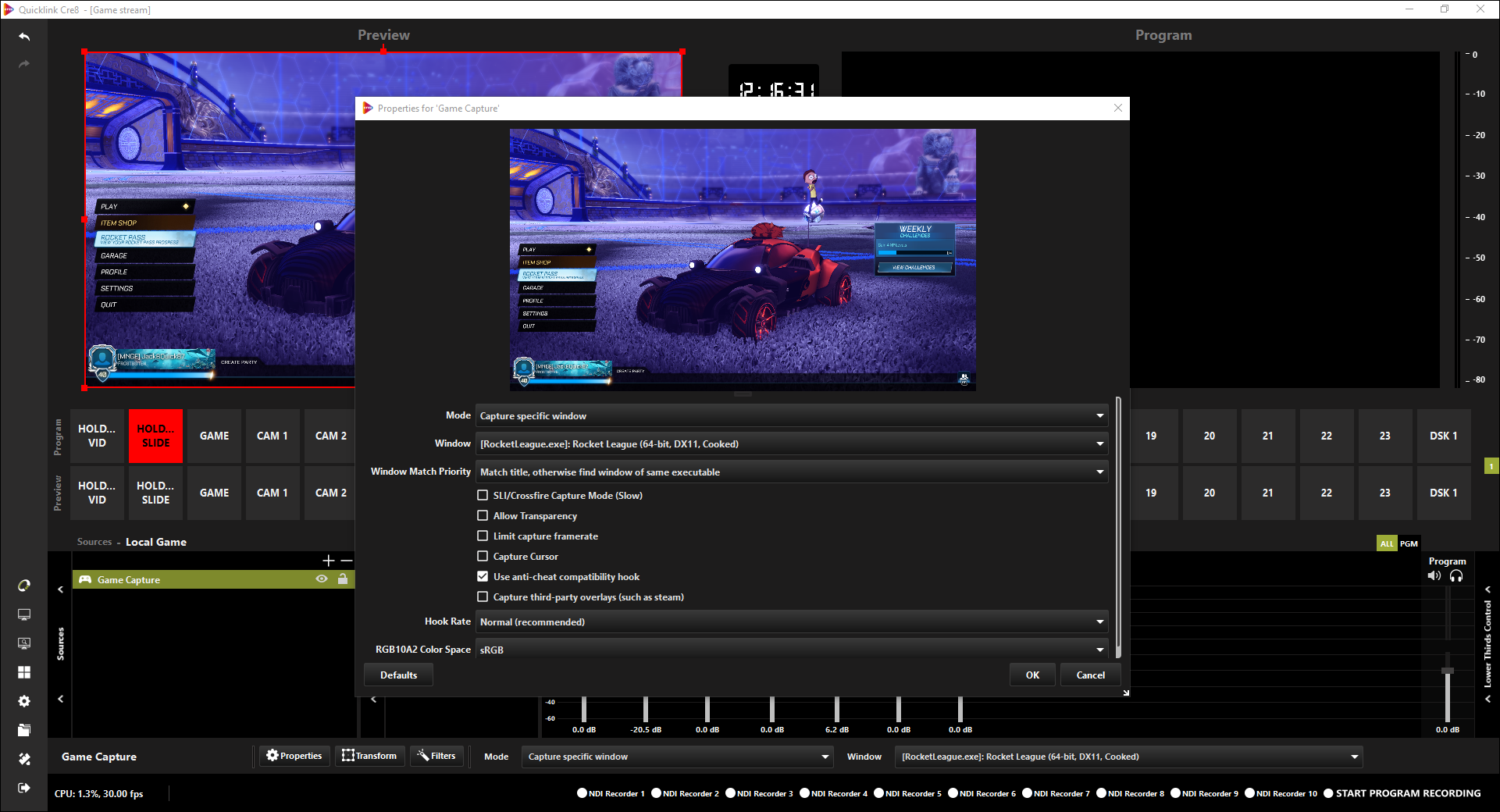Open the file folders sidebar icon
1500x812 pixels.
(x=24, y=730)
